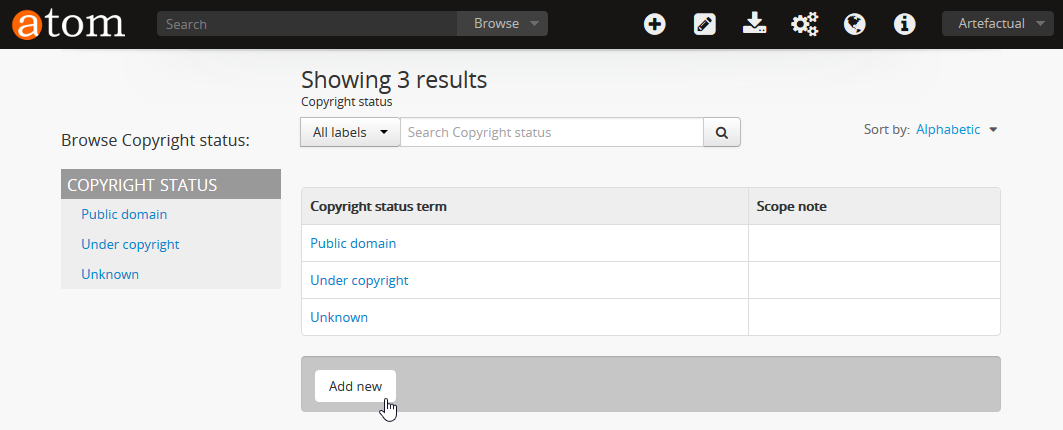This screenshot has width=1063, height=430.
Task: Open the Quick links info icon
Action: point(904,24)
